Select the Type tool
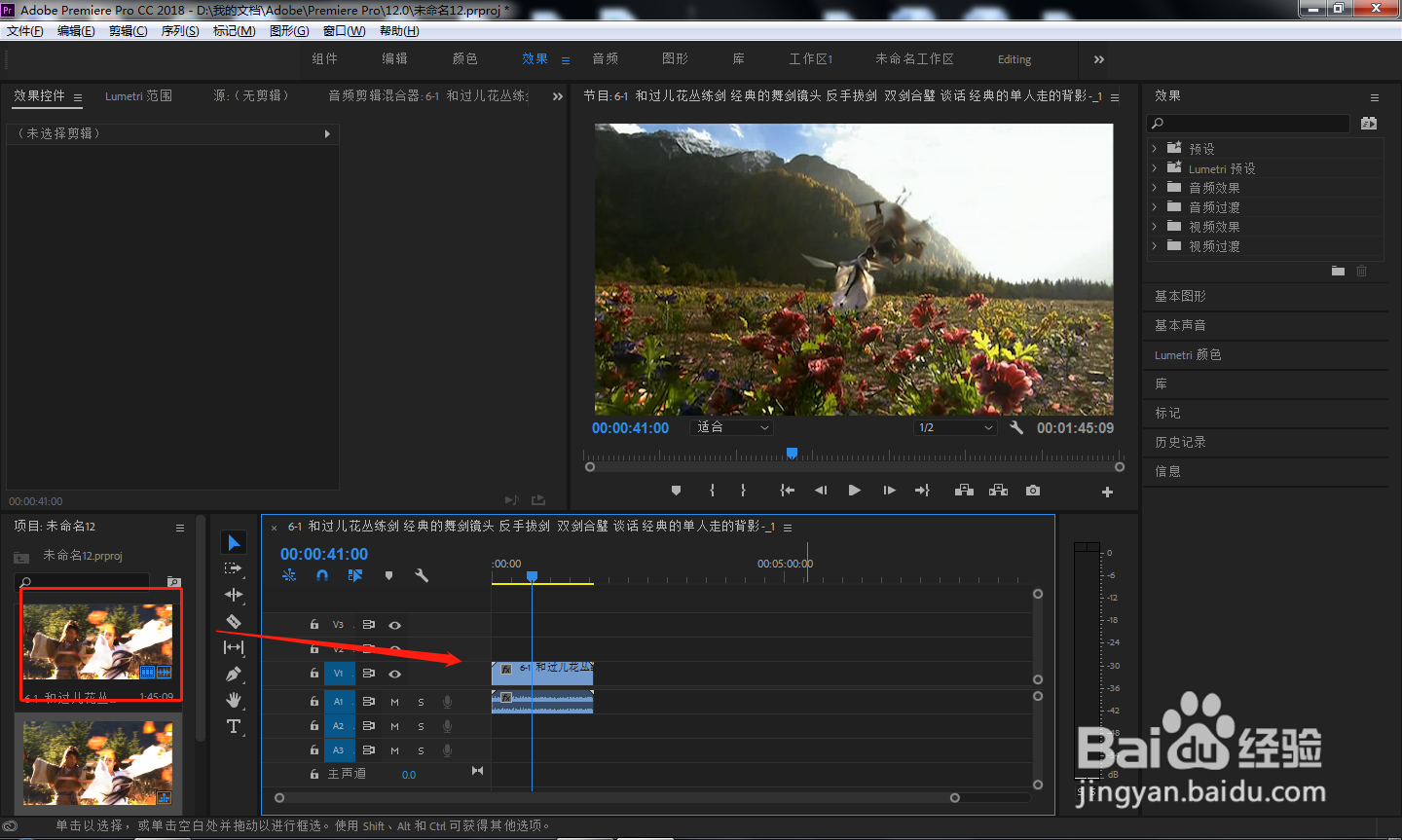The image size is (1402, 840). click(234, 726)
